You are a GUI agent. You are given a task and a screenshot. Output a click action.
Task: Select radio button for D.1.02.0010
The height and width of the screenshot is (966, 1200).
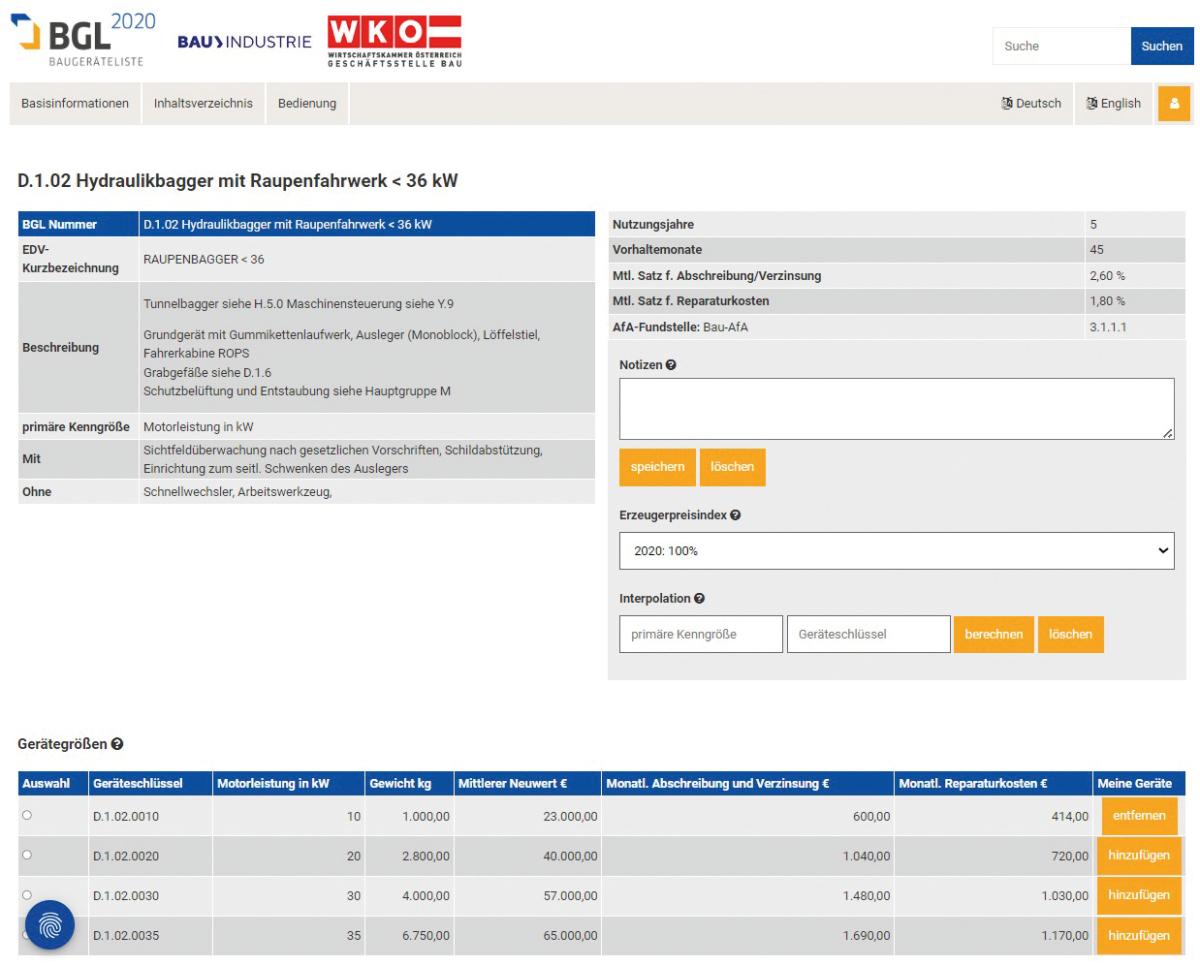click(27, 815)
